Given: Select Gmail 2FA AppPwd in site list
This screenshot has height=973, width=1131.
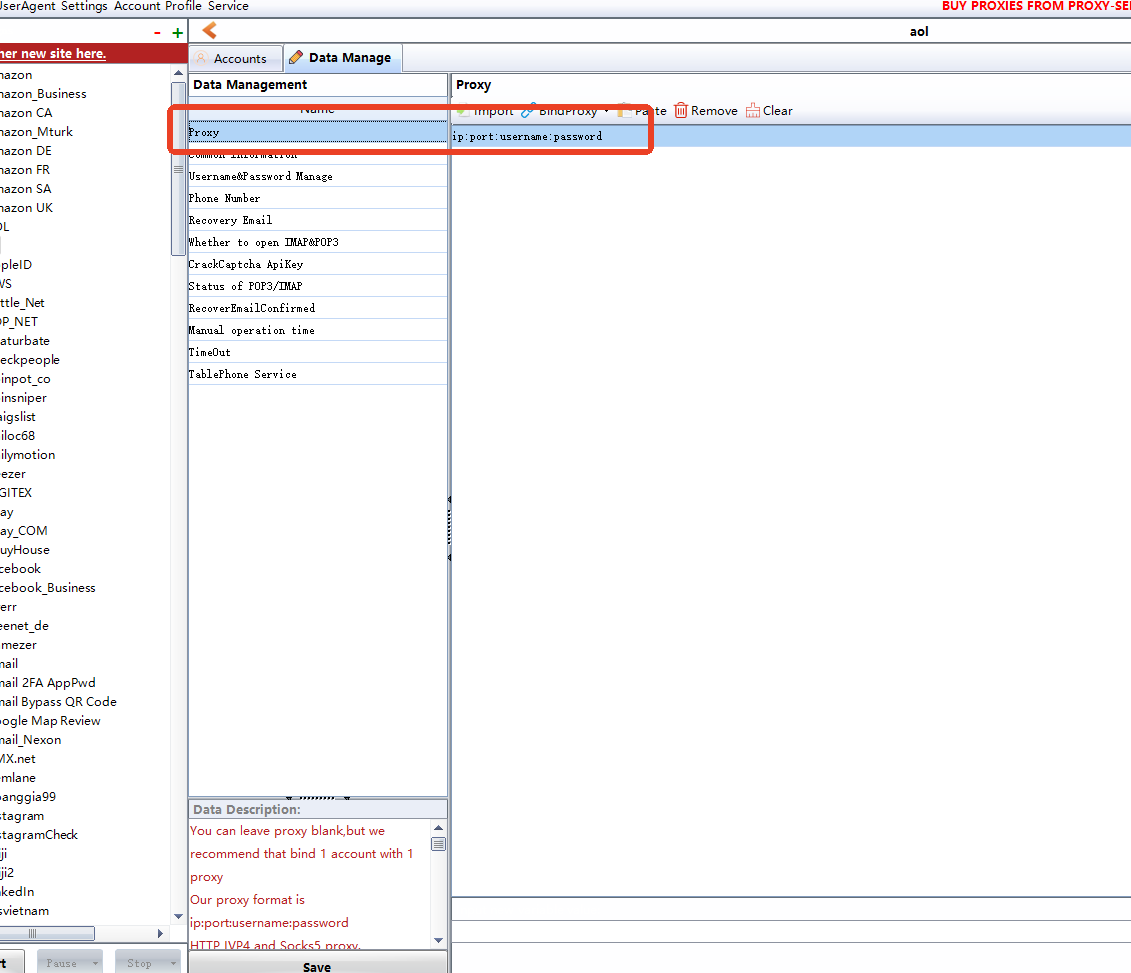Looking at the screenshot, I should [48, 683].
